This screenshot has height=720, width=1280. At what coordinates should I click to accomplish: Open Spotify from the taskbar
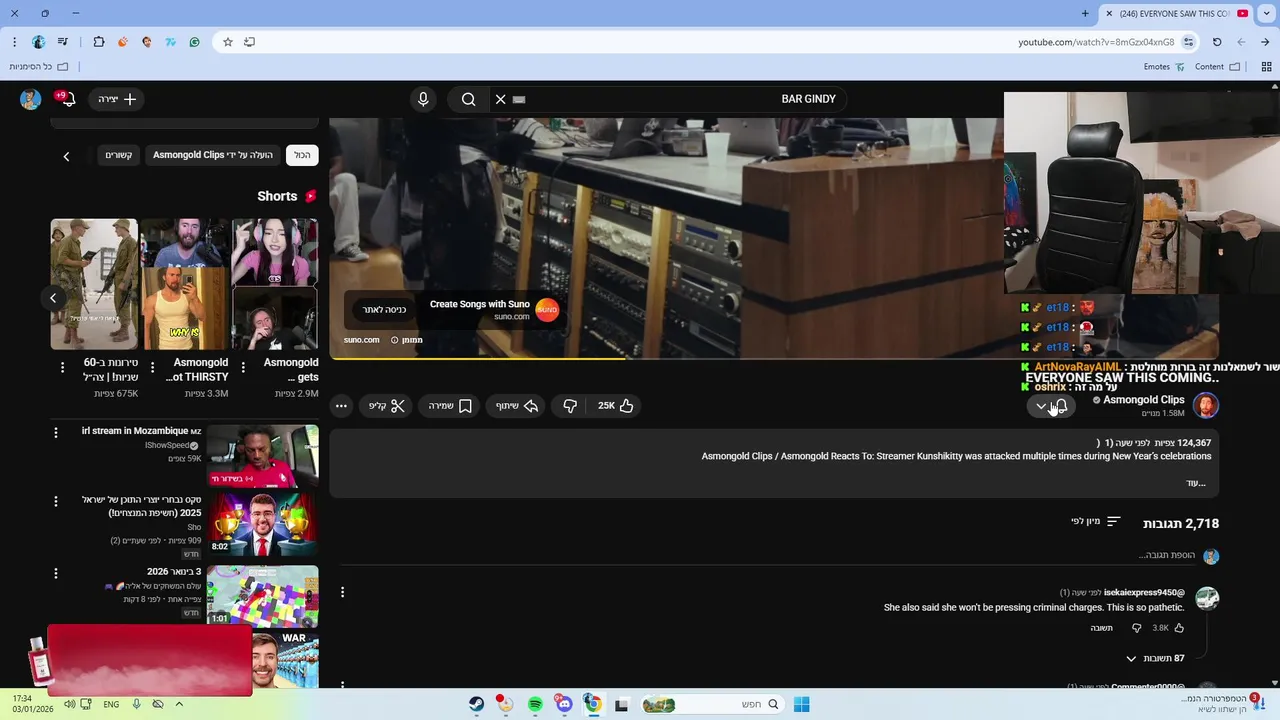(x=535, y=704)
